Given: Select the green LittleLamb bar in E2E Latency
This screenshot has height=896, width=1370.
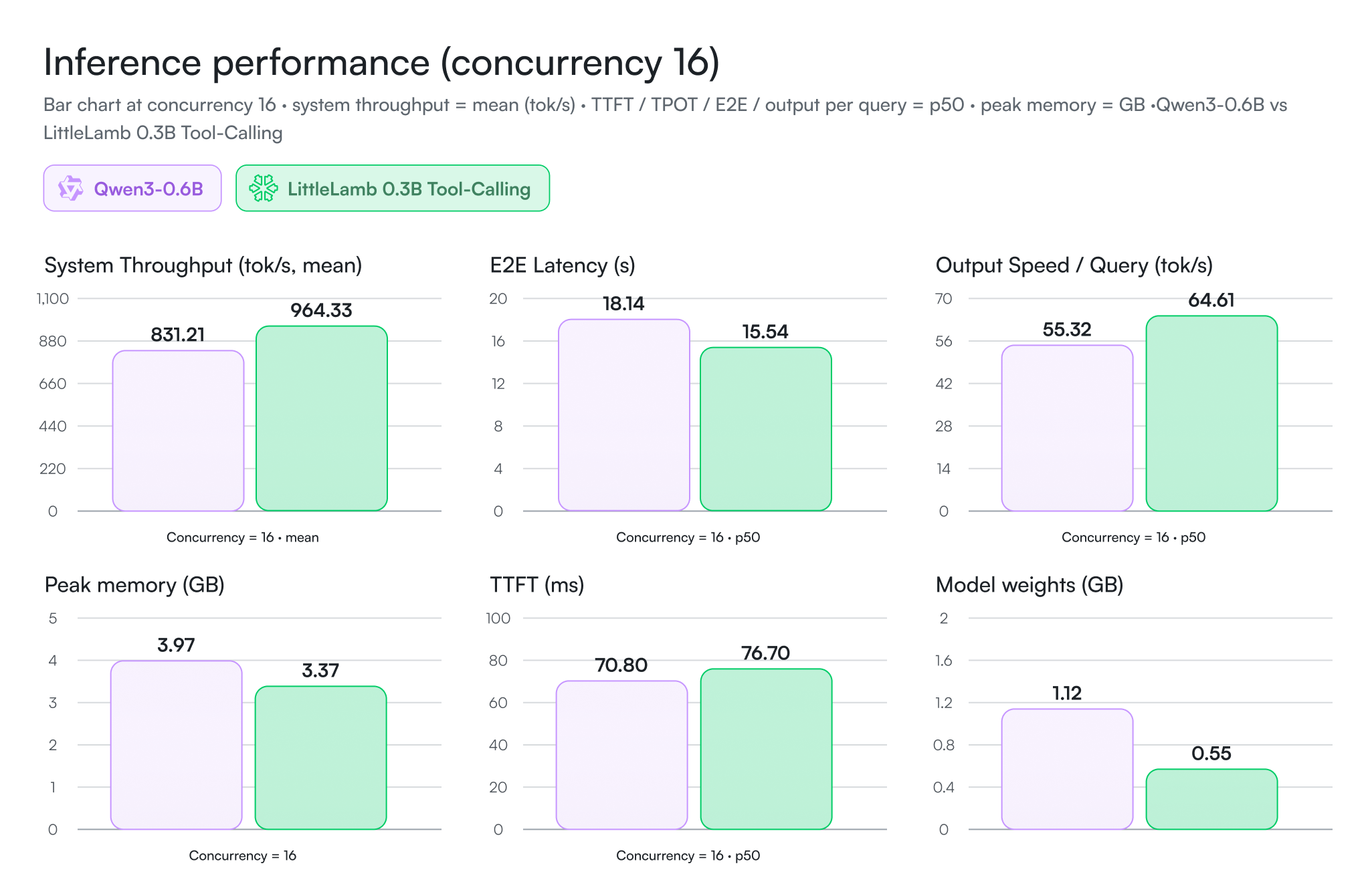Looking at the screenshot, I should tap(766, 429).
